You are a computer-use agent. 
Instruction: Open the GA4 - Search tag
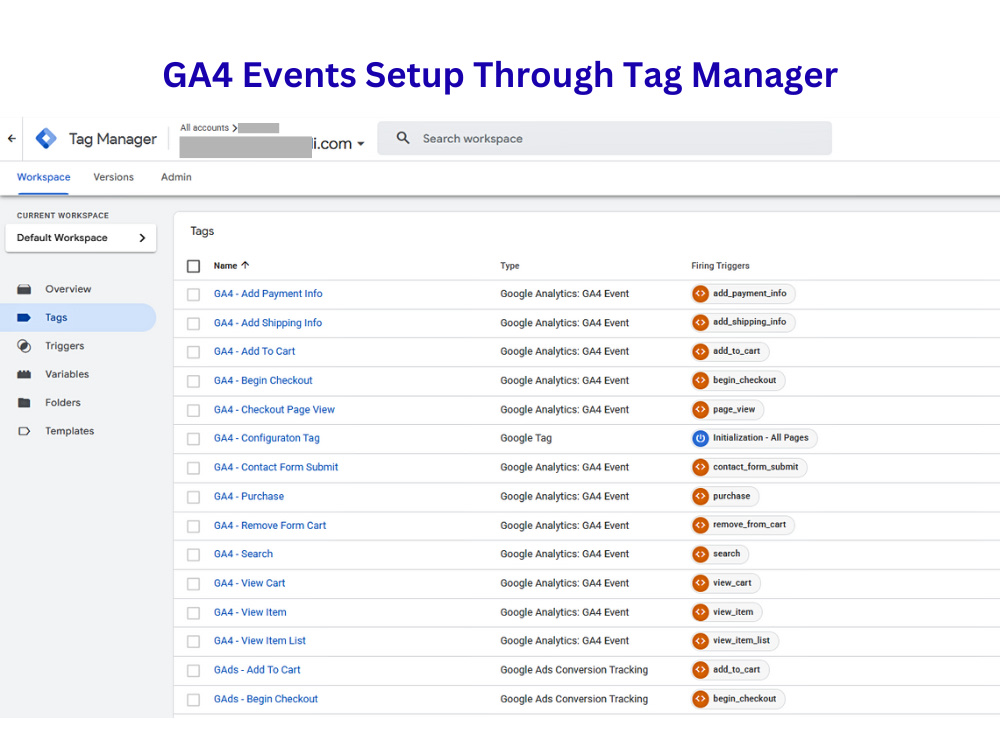click(x=243, y=554)
